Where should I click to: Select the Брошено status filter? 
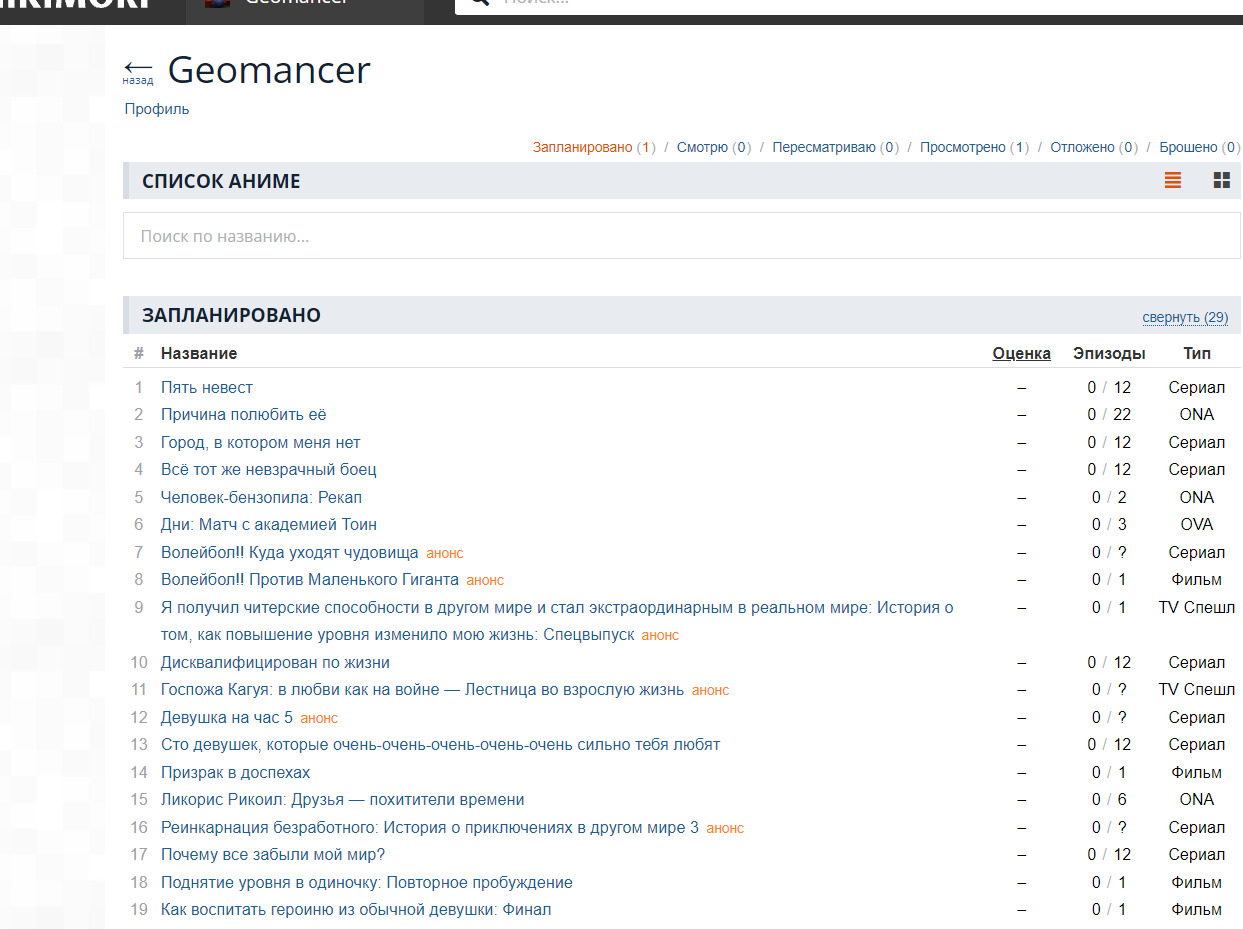1188,147
